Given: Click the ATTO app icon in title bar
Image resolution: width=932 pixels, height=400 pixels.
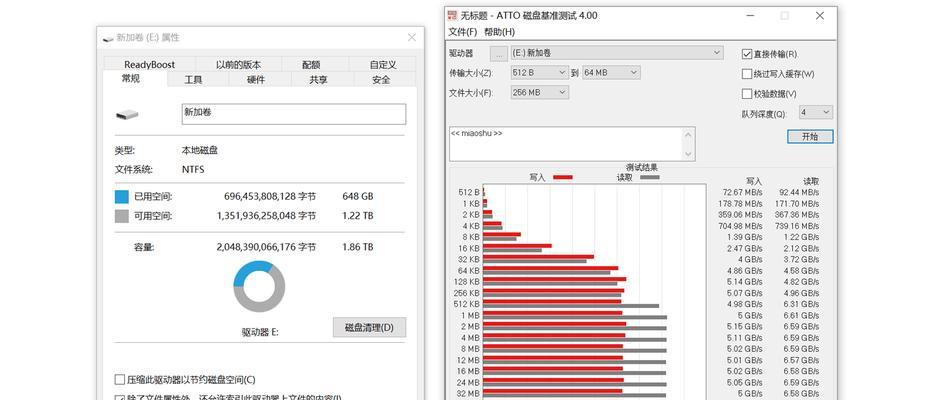Looking at the screenshot, I should point(452,16).
